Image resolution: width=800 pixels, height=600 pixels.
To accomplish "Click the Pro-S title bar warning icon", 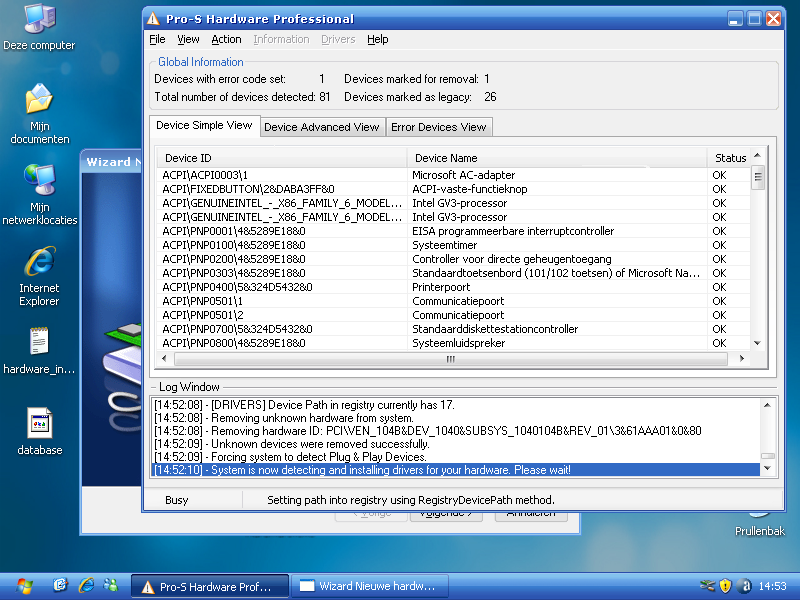I will pos(153,19).
